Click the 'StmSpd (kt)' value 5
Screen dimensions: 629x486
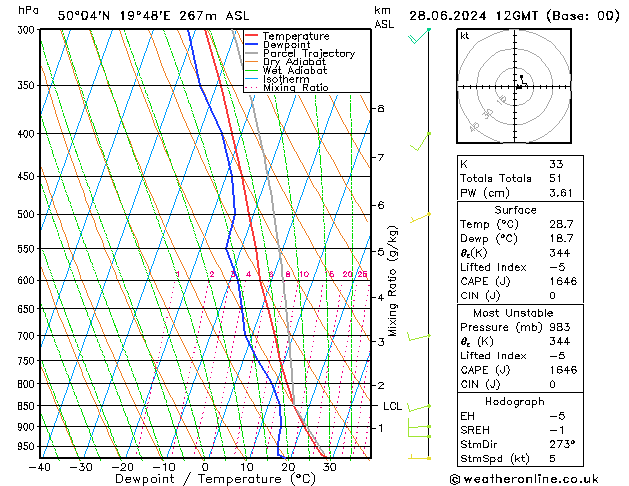point(552,459)
